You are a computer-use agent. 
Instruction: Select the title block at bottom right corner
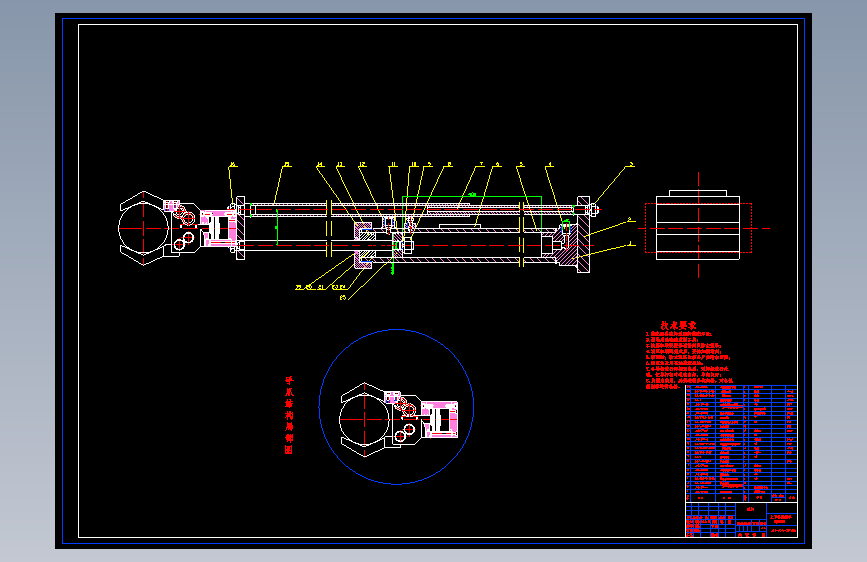pyautogui.click(x=741, y=520)
